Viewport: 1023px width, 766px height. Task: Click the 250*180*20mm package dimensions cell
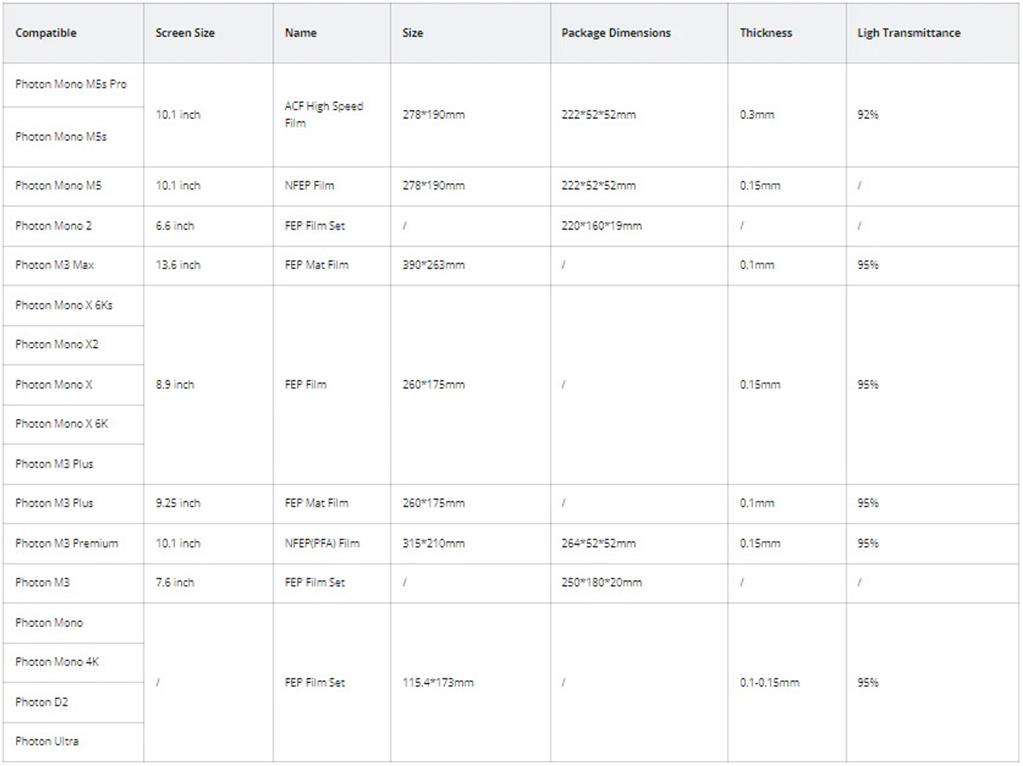pos(639,583)
